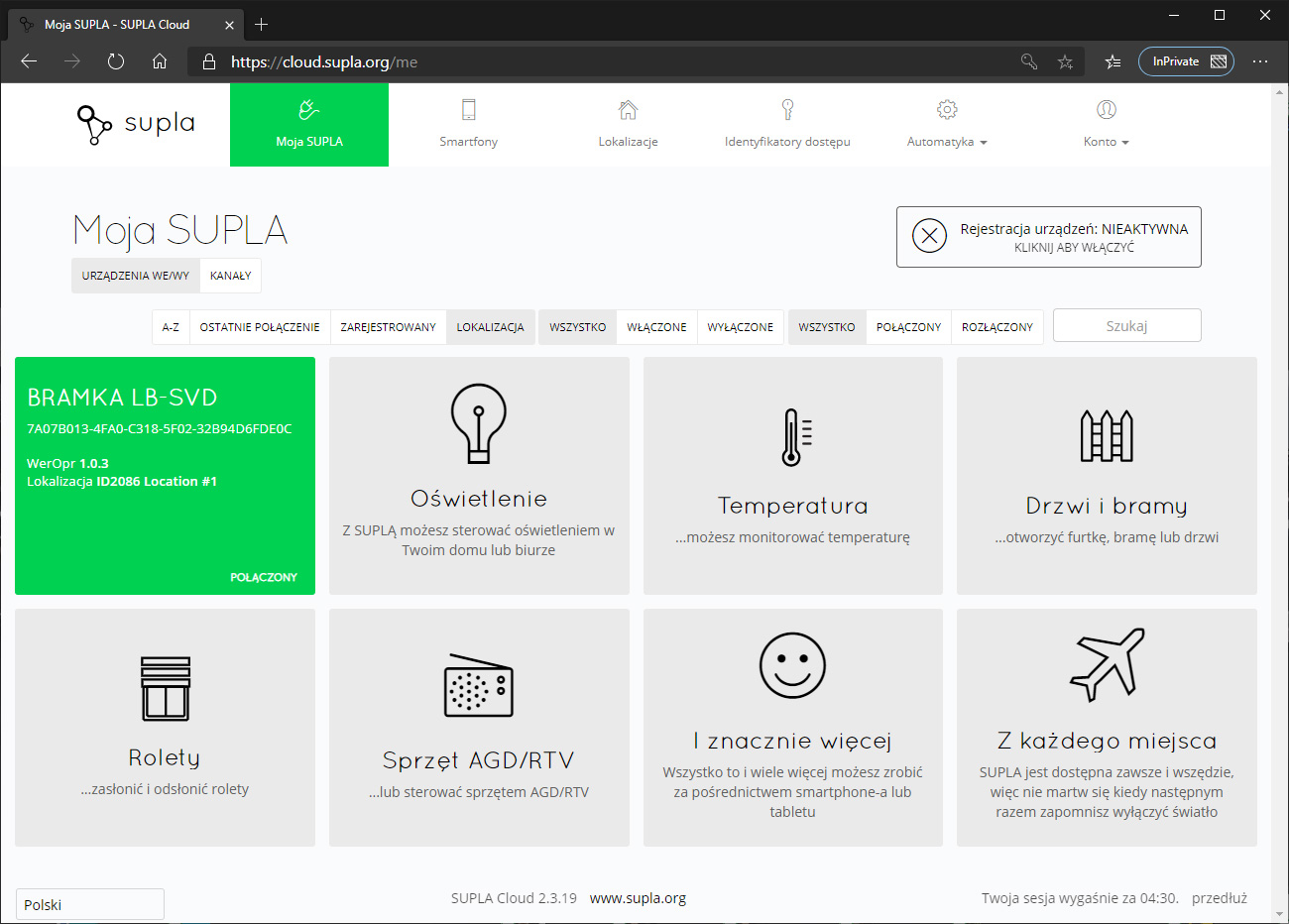Close the Moja SUPLA browser tab

tap(229, 25)
